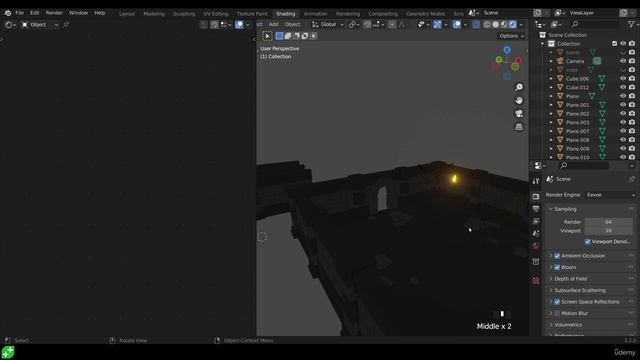Open the pivot point selector icon
Viewport: 640px width, 360px height.
click(353, 24)
